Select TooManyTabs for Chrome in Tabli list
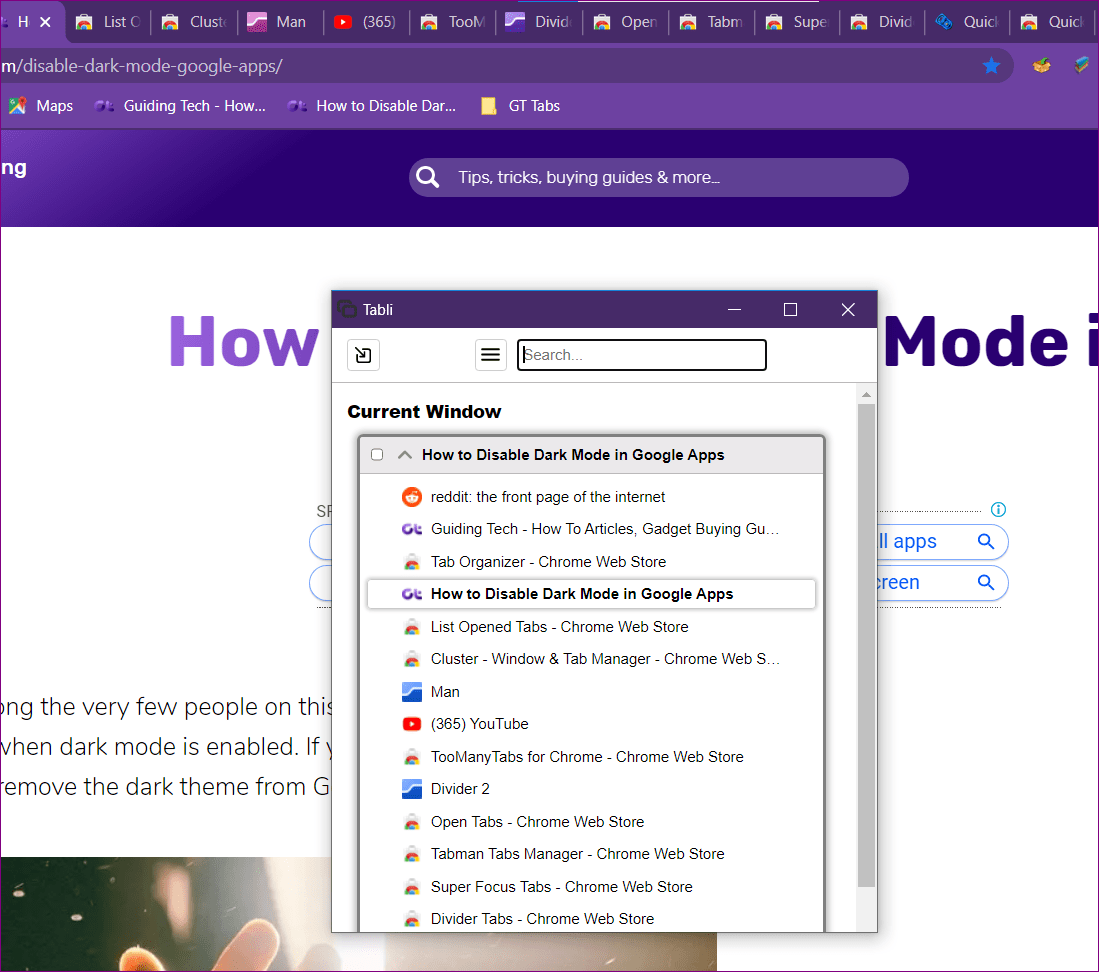 (x=586, y=757)
